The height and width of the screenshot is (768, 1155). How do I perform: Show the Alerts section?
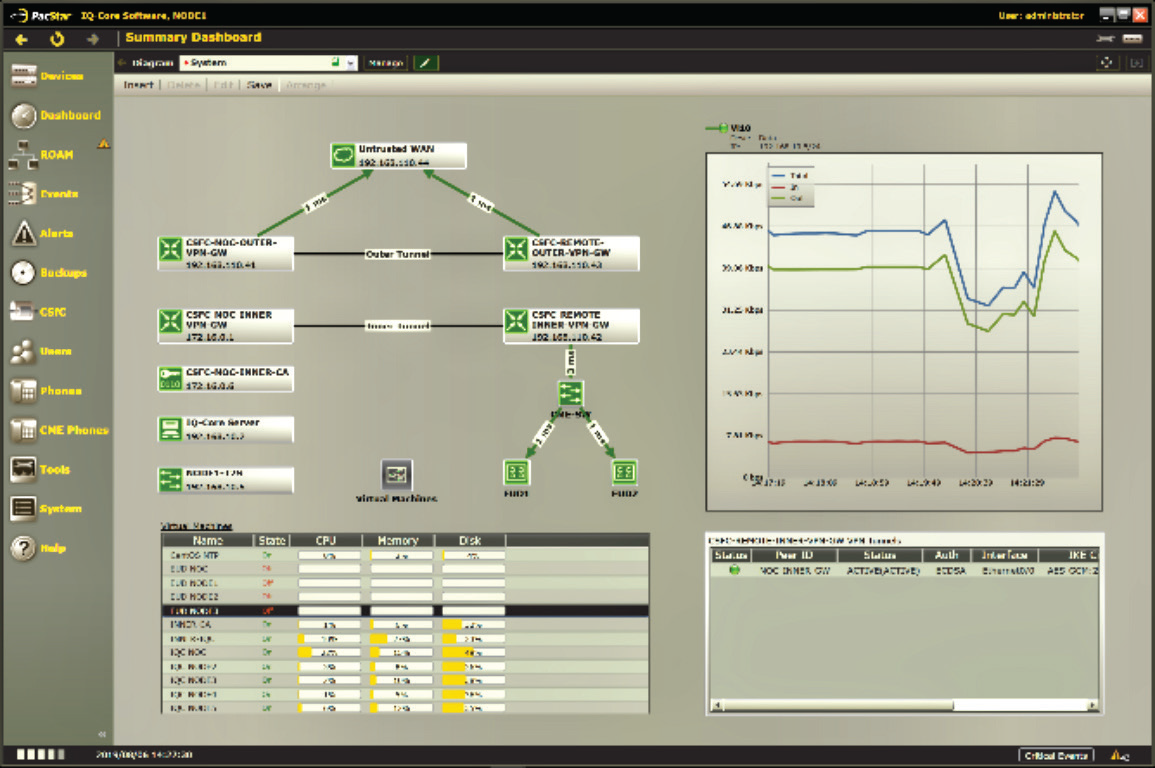(42, 233)
